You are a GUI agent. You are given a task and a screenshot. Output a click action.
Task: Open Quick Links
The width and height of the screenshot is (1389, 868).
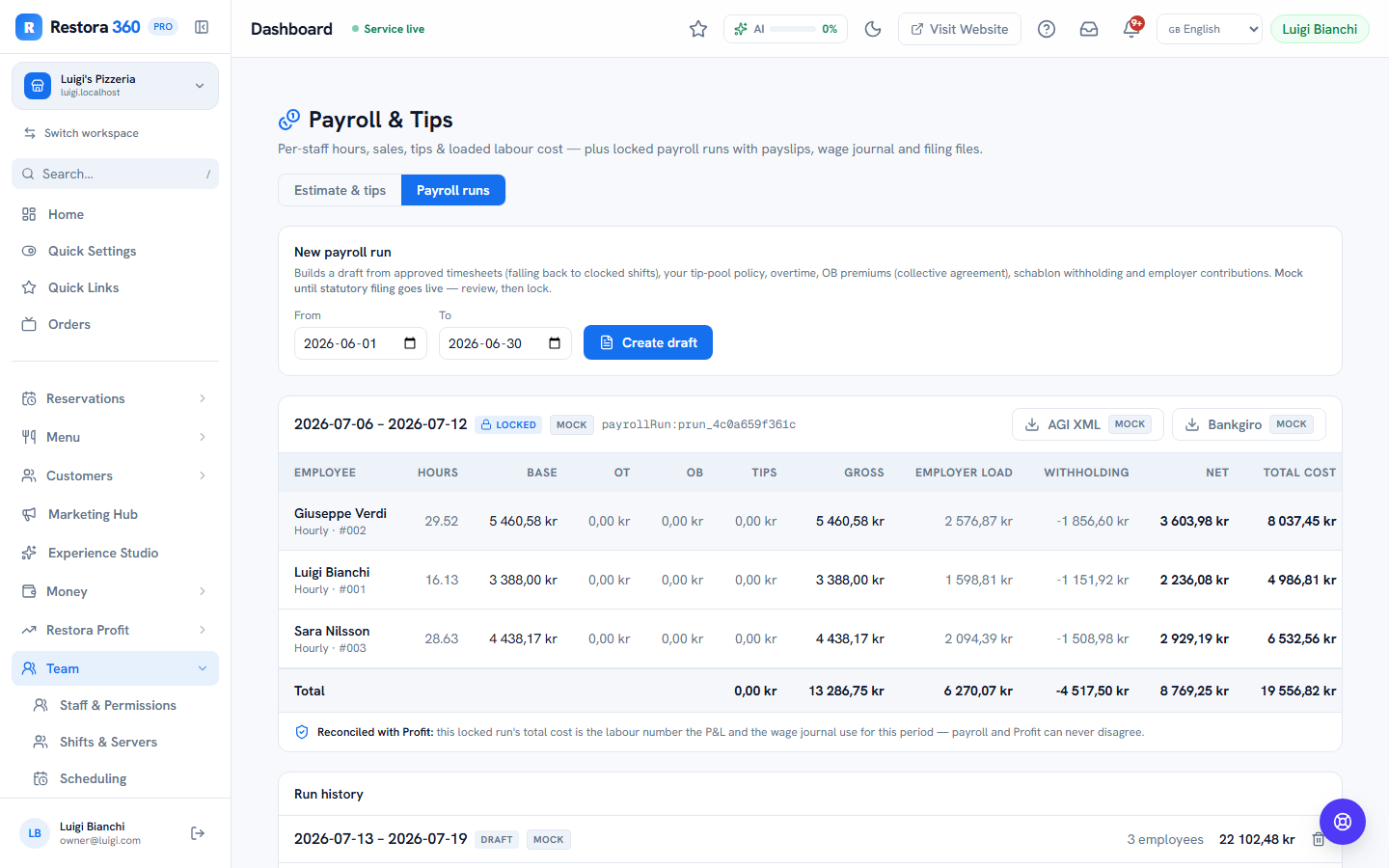[x=115, y=287]
